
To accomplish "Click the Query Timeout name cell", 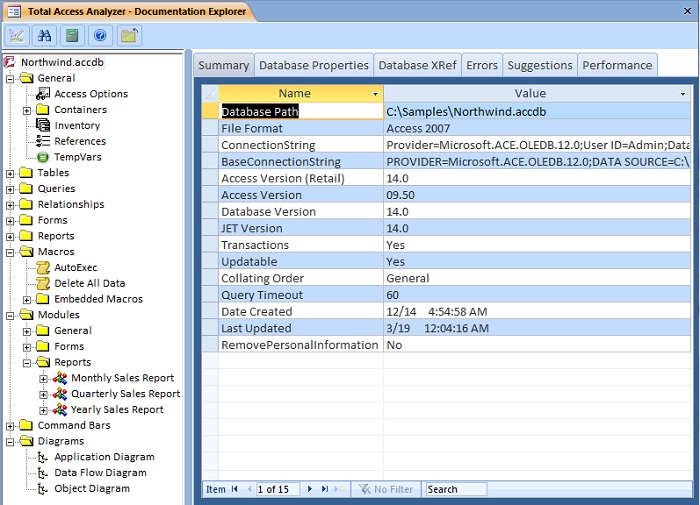I will [301, 295].
